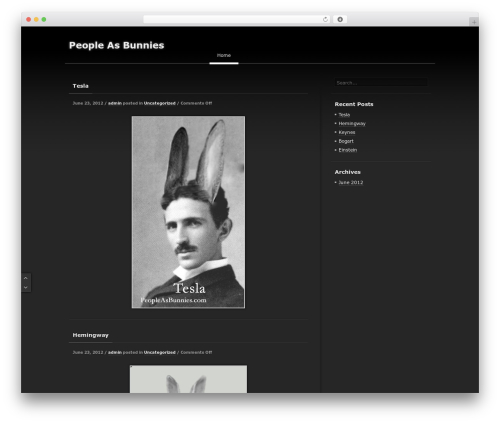Open a new tab with plus button
The height and width of the screenshot is (423, 500).
474,22
